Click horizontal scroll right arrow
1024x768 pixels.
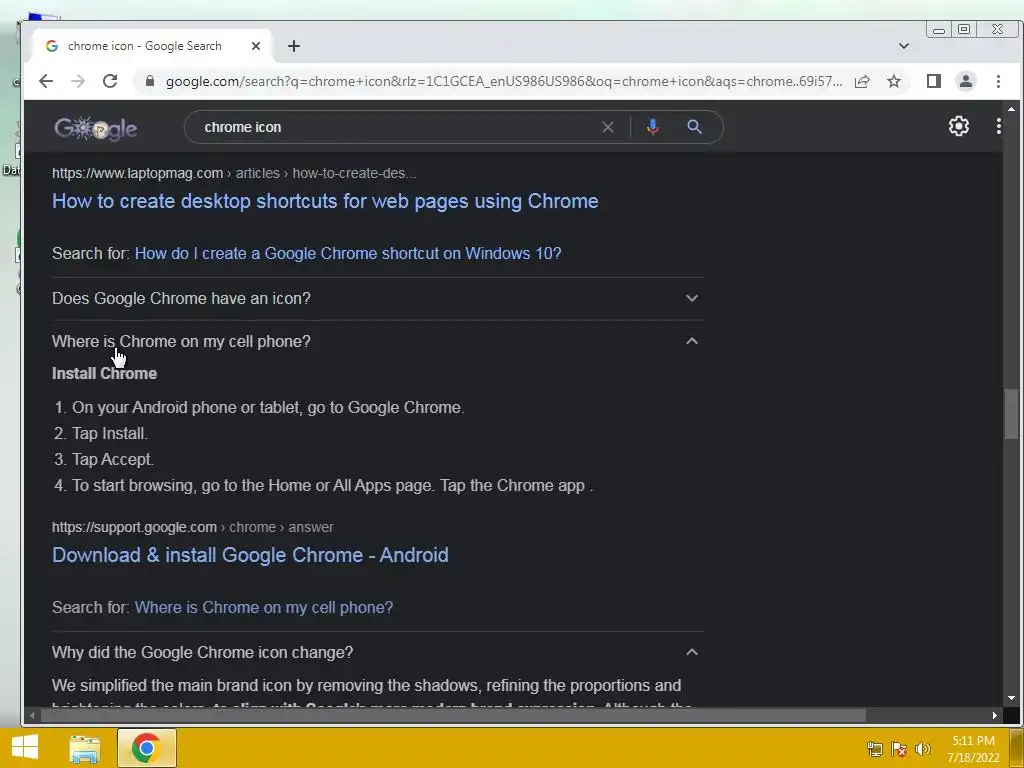(995, 716)
